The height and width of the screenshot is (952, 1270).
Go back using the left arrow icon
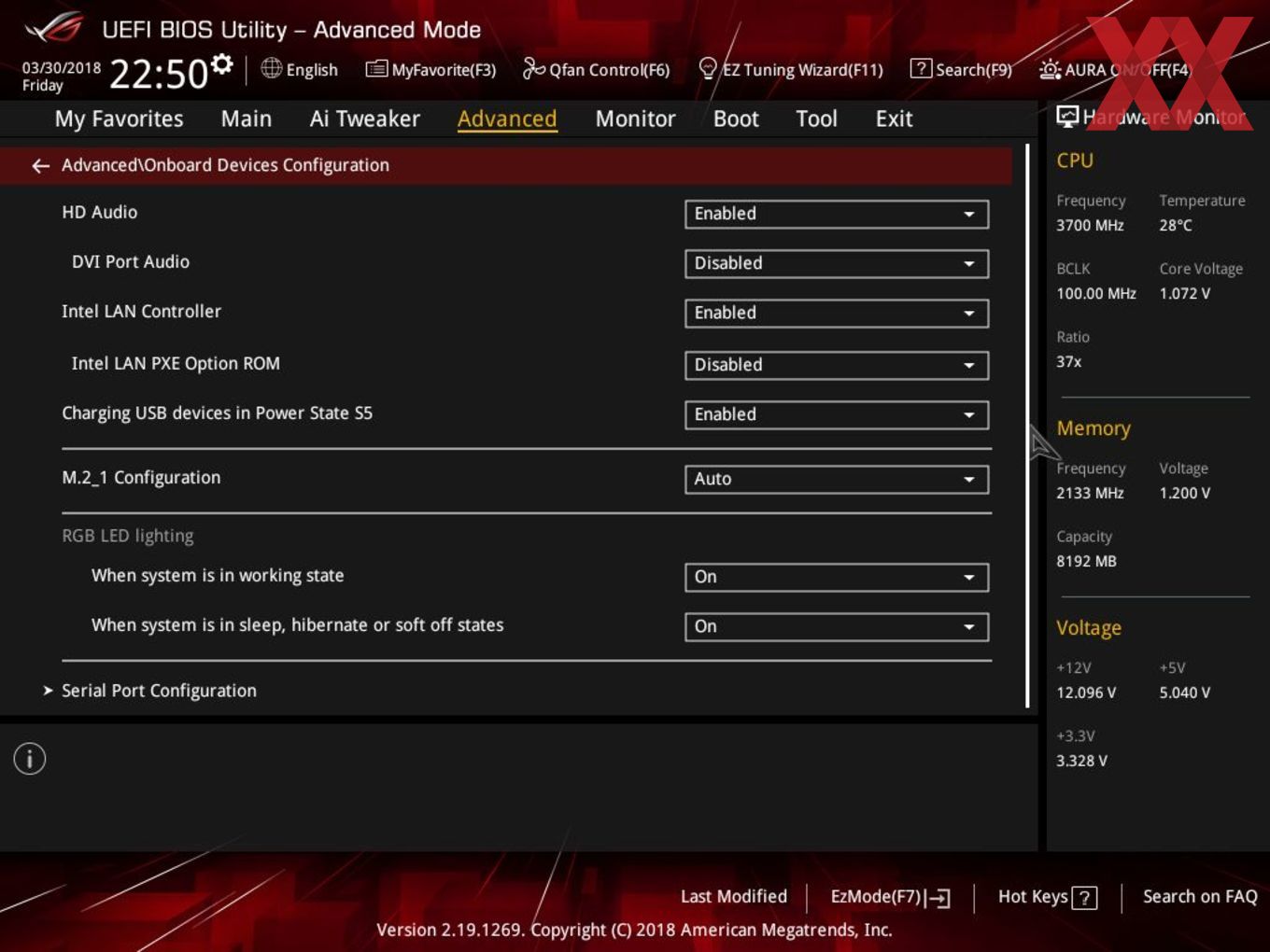pyautogui.click(x=40, y=166)
